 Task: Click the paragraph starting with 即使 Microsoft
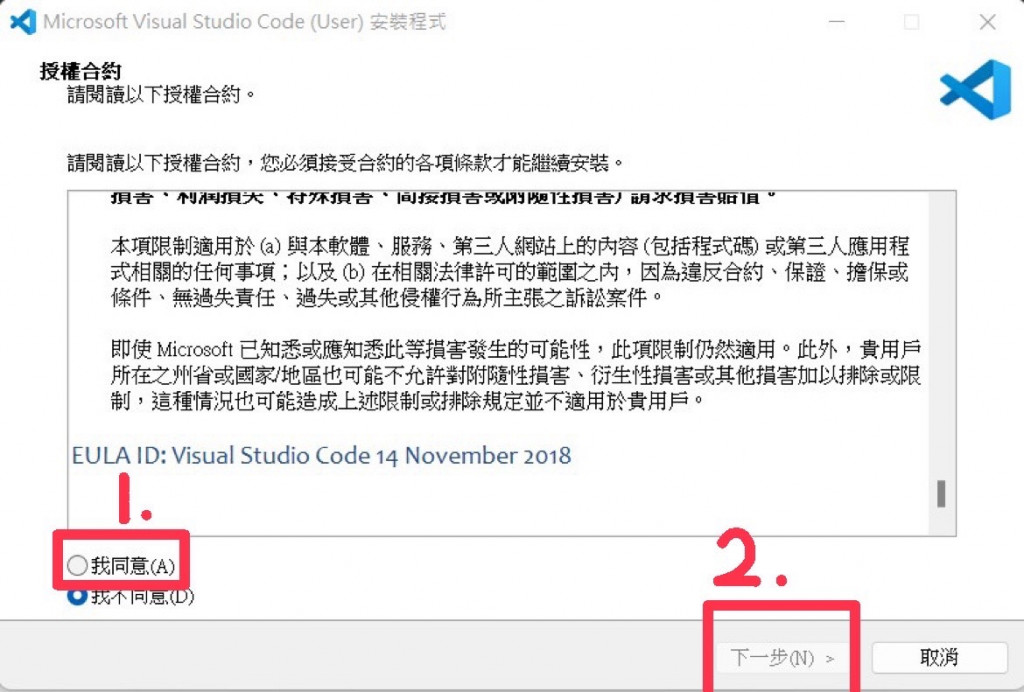pos(516,375)
